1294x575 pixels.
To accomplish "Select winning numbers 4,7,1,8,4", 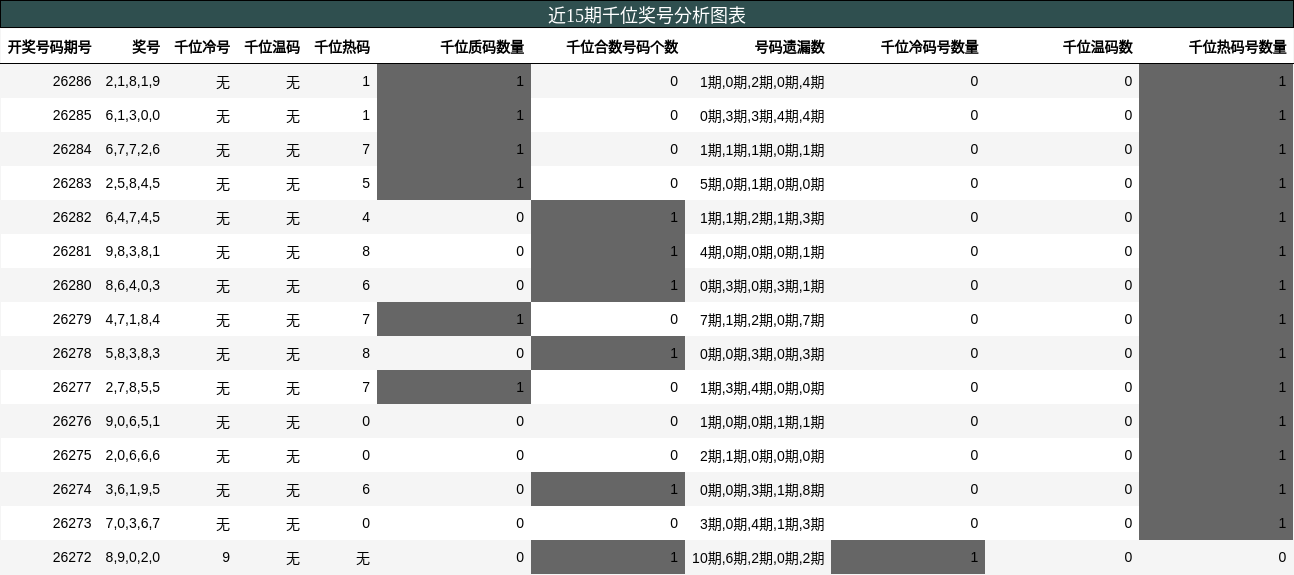I will pos(133,319).
